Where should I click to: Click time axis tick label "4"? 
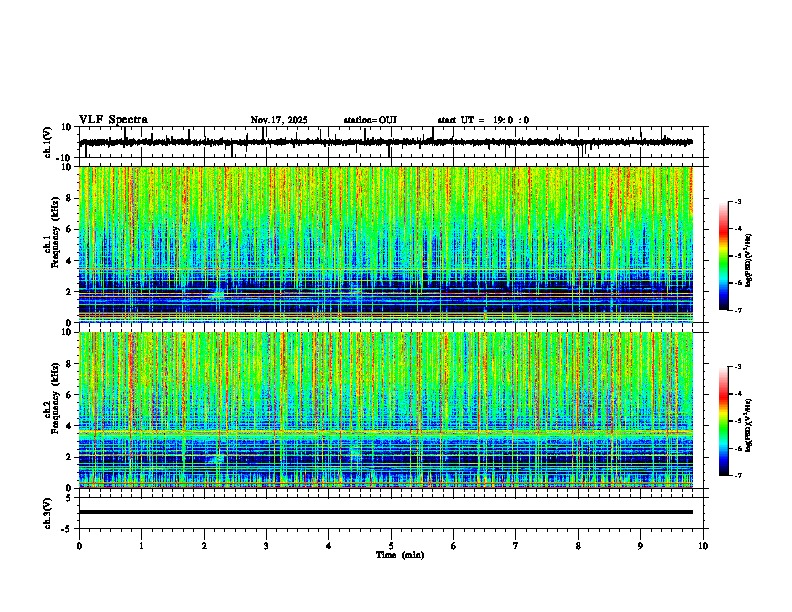pyautogui.click(x=329, y=546)
